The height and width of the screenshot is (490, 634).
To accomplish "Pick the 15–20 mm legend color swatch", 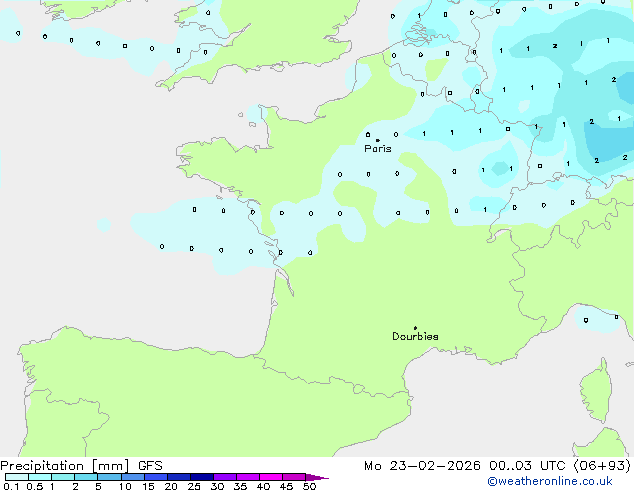I will [x=156, y=477].
